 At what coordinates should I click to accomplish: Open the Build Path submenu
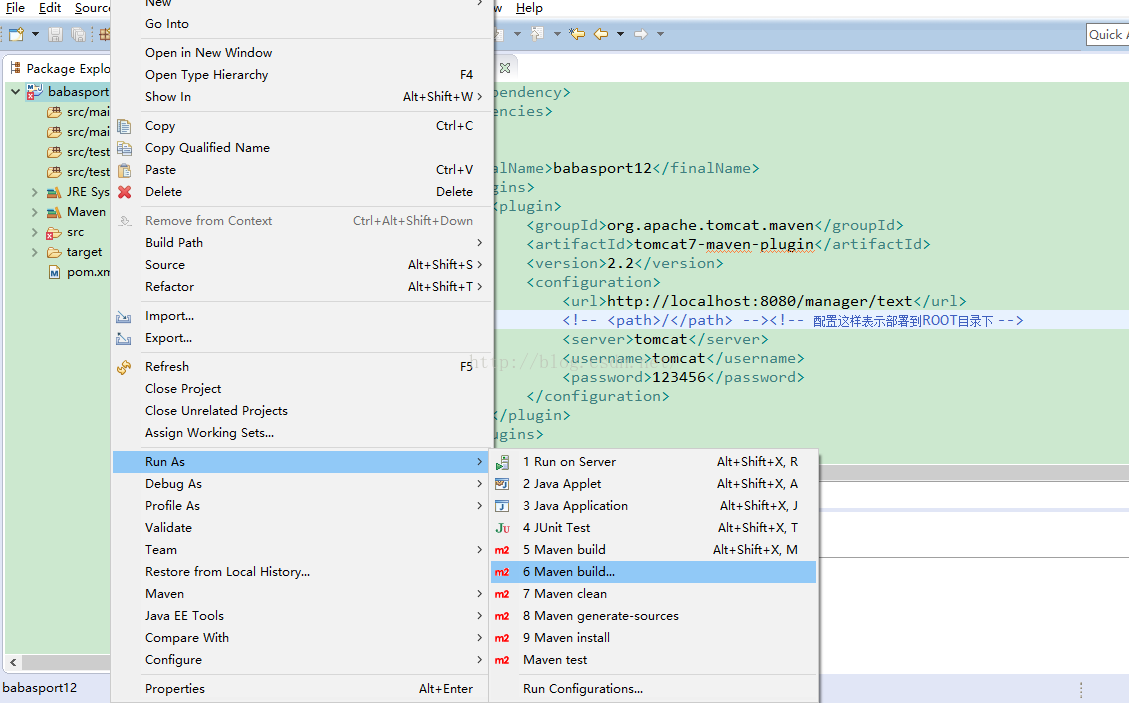tap(302, 243)
